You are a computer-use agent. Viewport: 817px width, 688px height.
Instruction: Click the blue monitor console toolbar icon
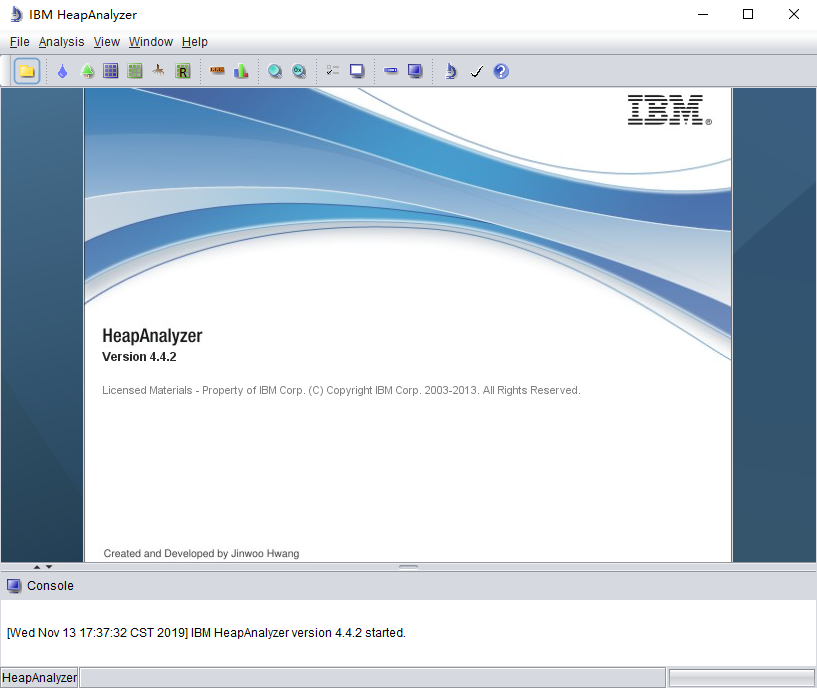tap(415, 71)
